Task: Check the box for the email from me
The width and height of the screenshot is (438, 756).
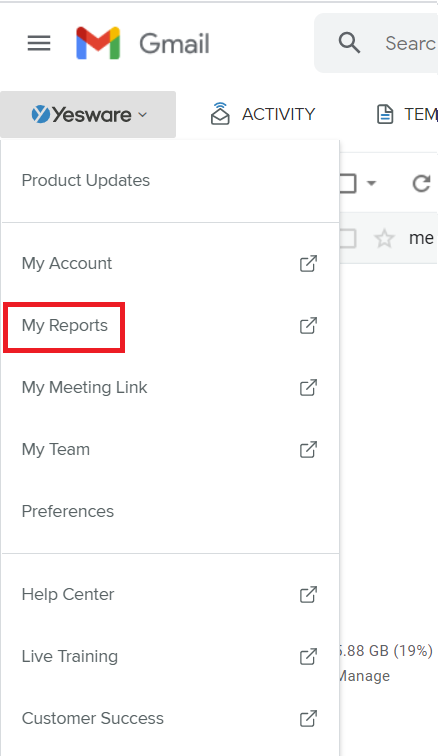Action: [x=347, y=238]
